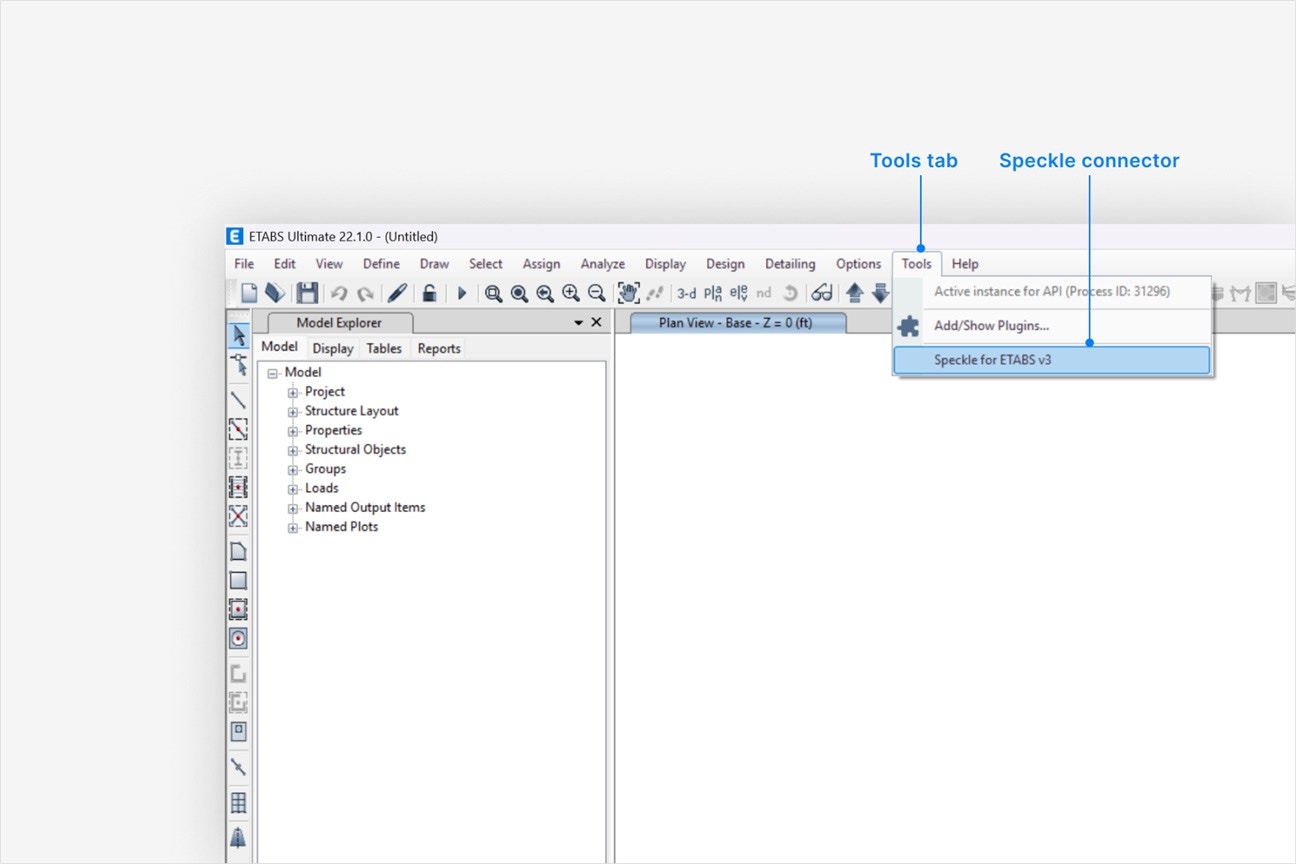Click the draw wall openings icon
This screenshot has height=864, width=1296.
click(238, 731)
